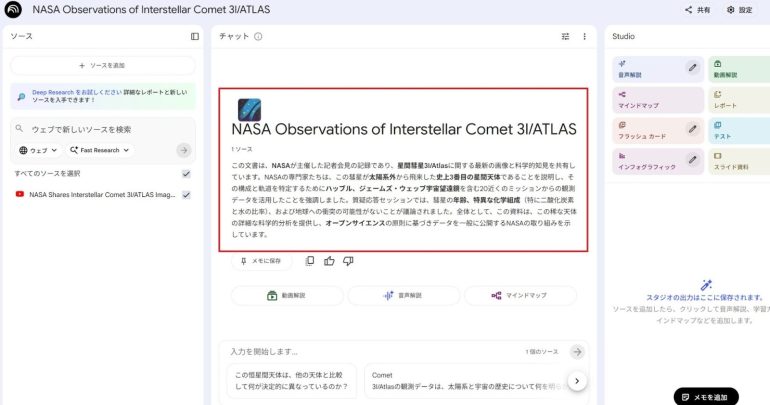The height and width of the screenshot is (405, 770).
Task: Click the ソースを追加 button
Action: click(x=102, y=65)
